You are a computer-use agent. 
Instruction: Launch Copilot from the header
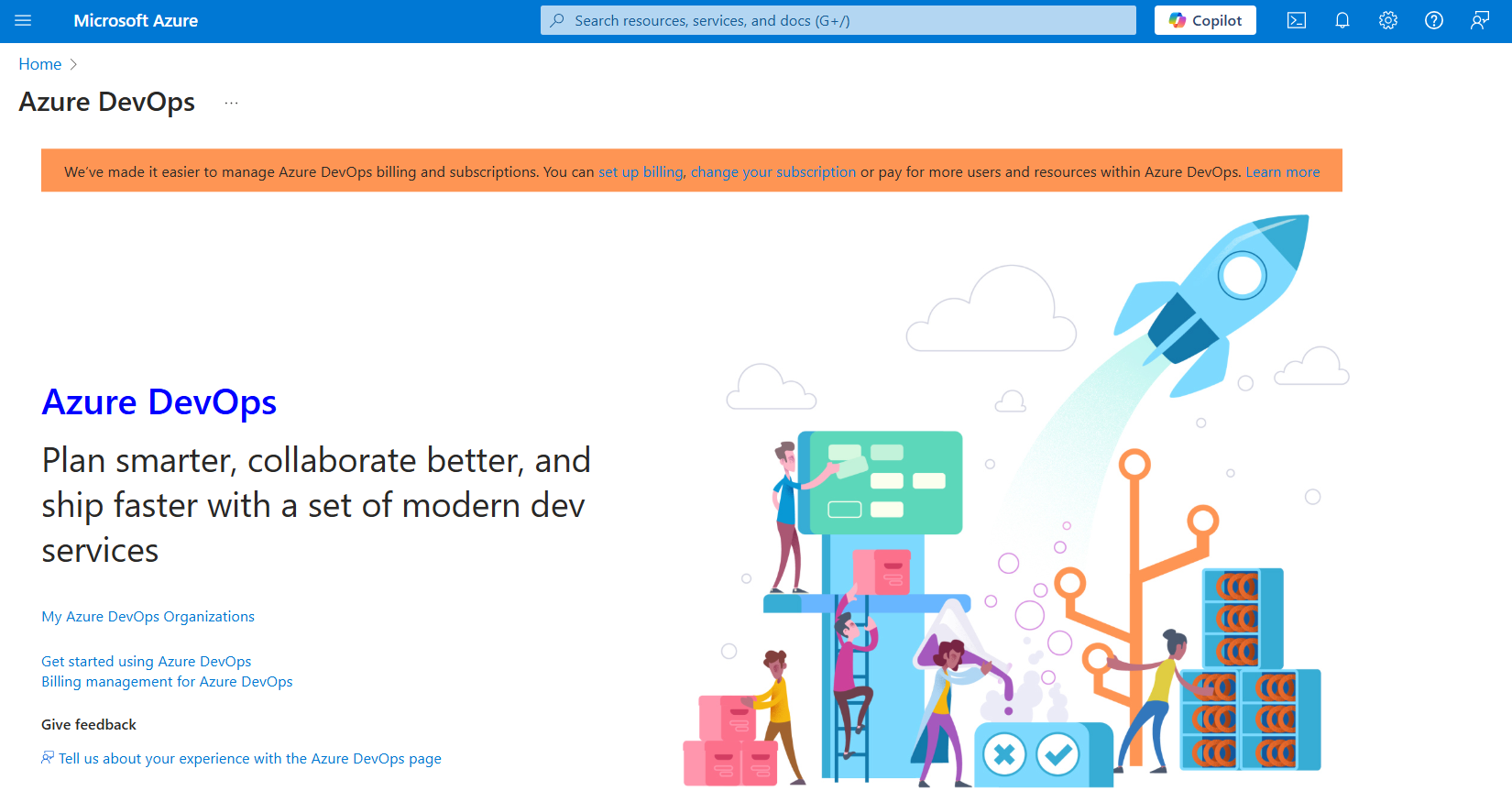point(1205,20)
